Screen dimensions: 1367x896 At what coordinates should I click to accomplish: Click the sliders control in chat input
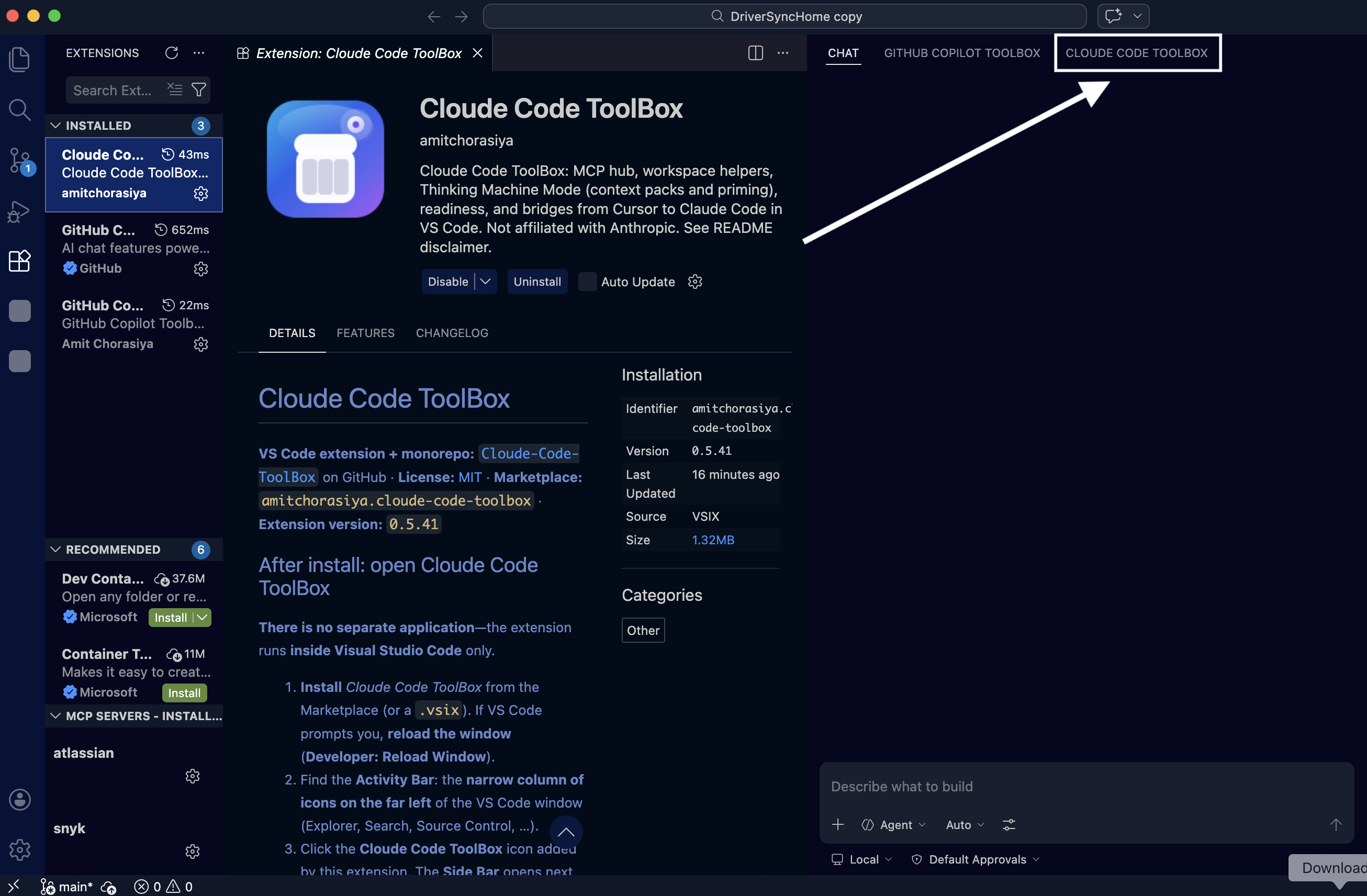click(1009, 825)
